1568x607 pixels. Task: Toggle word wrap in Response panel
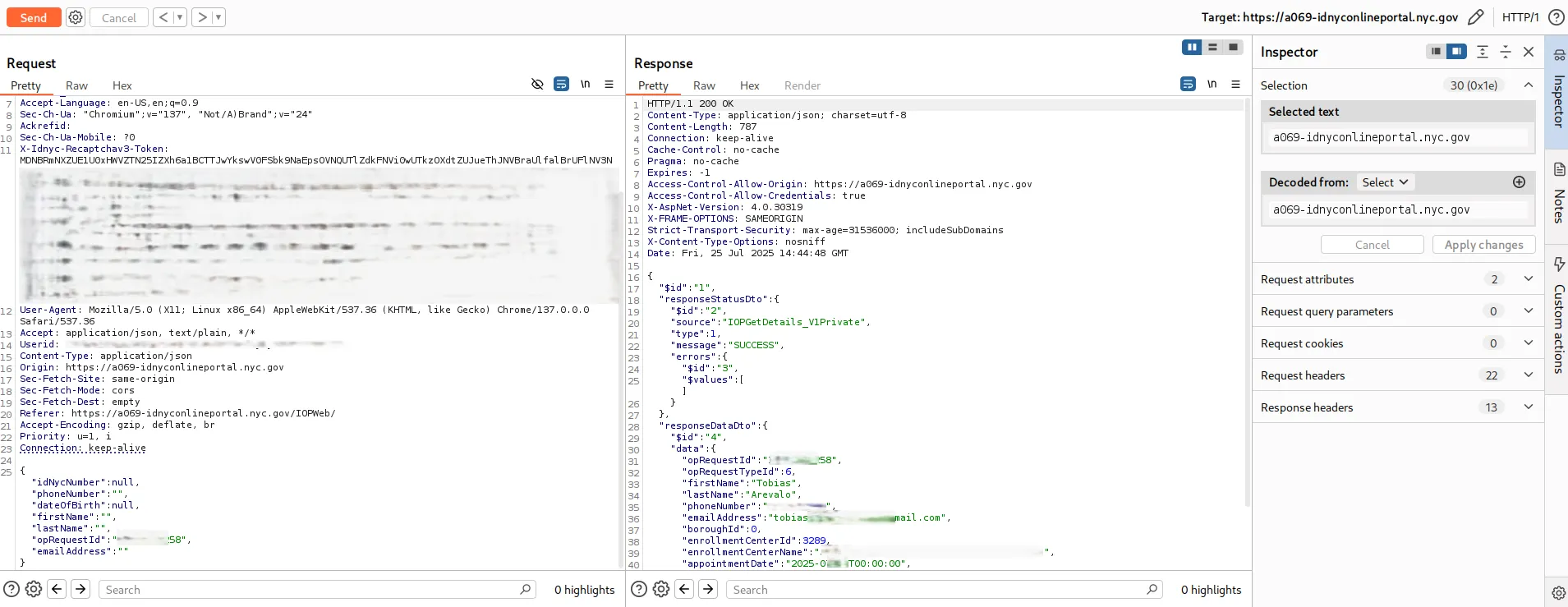(x=1188, y=84)
